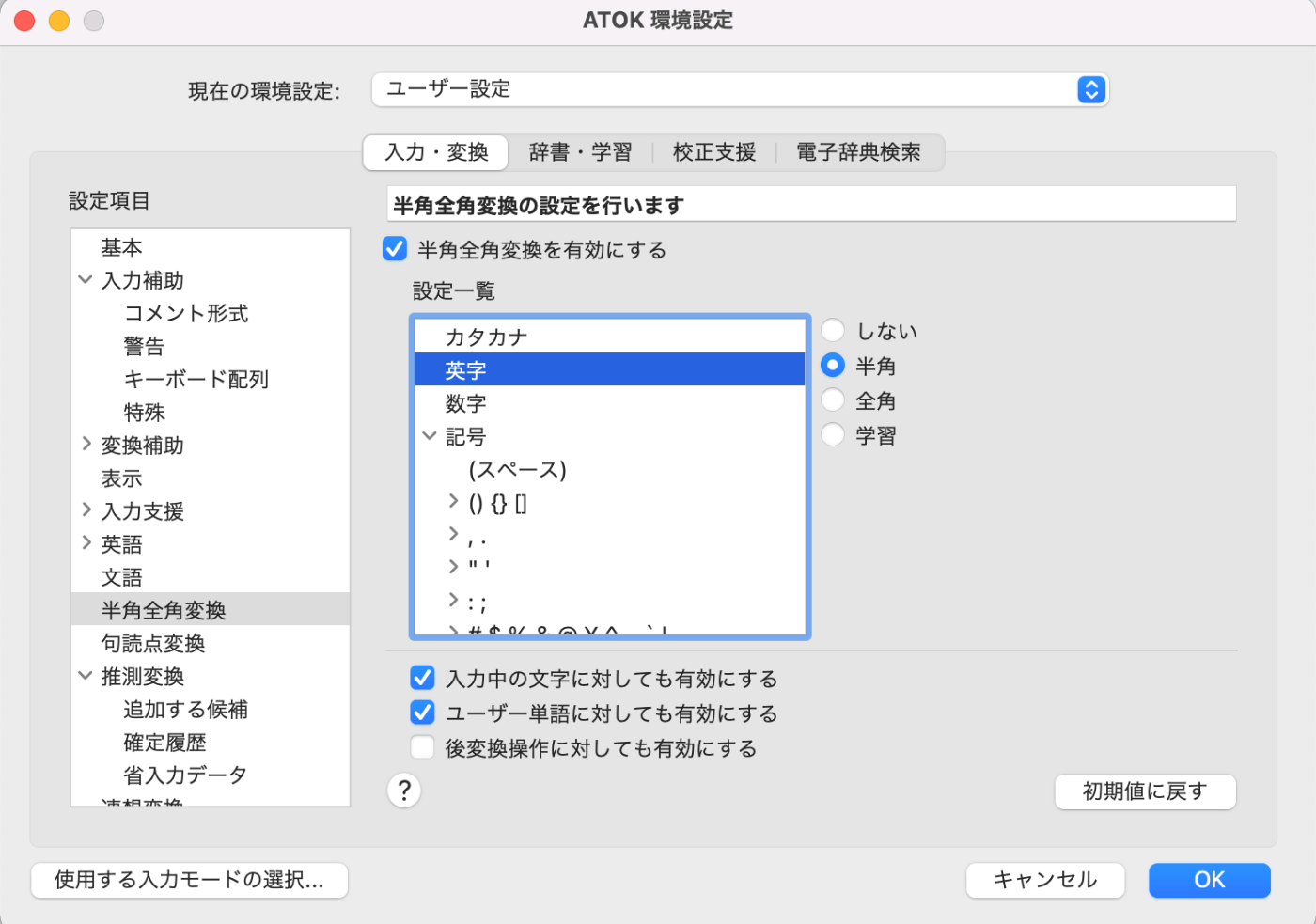This screenshot has width=1316, height=924.
Task: Select the 全角 radio button
Action: click(833, 399)
